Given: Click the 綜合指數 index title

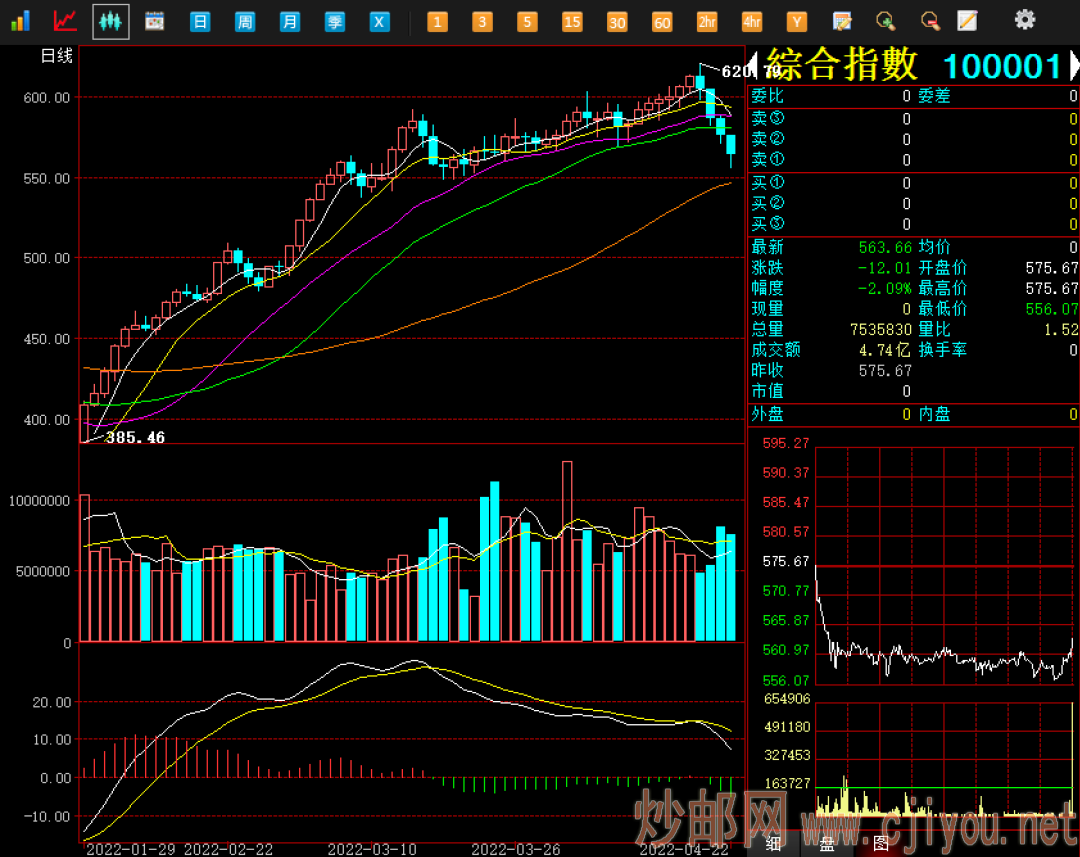Looking at the screenshot, I should coord(843,66).
